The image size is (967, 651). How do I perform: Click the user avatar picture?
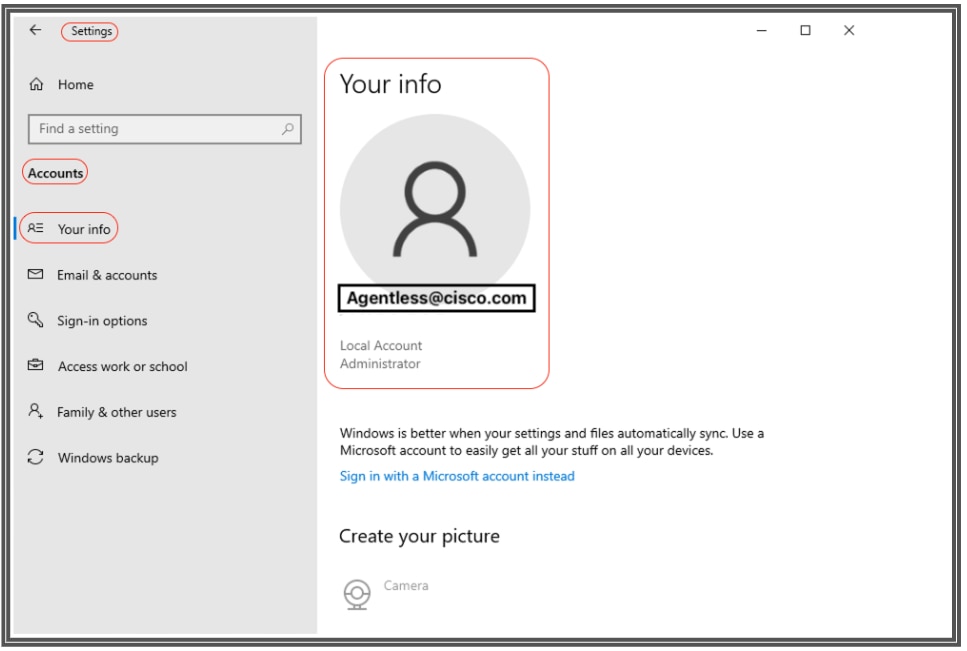[x=435, y=208]
